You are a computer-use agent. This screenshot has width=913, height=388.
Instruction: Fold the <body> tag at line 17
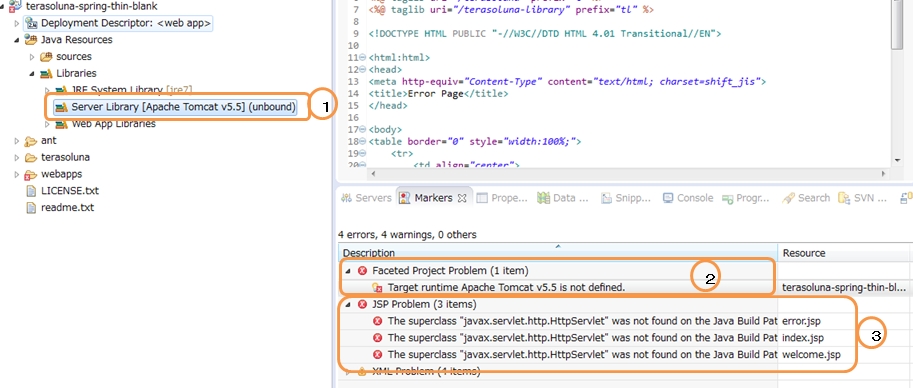coord(363,129)
